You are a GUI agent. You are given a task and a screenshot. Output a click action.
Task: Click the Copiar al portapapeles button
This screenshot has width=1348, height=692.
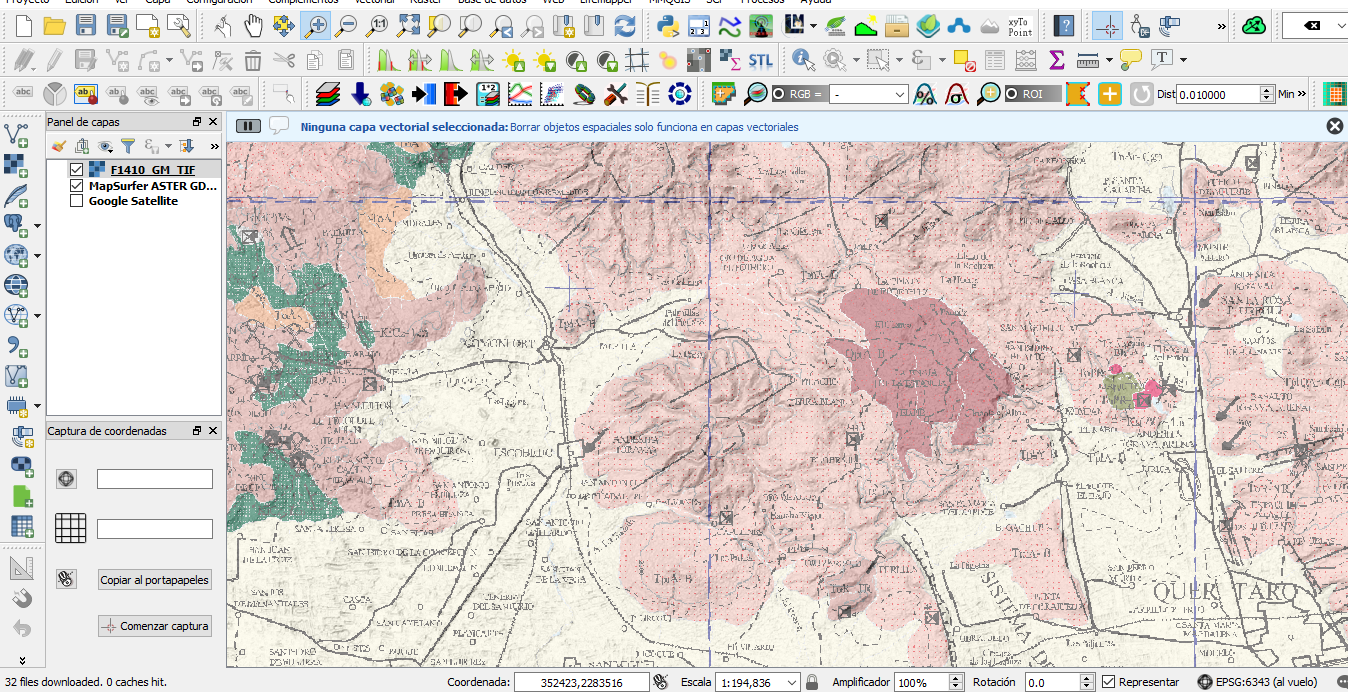pyautogui.click(x=155, y=580)
